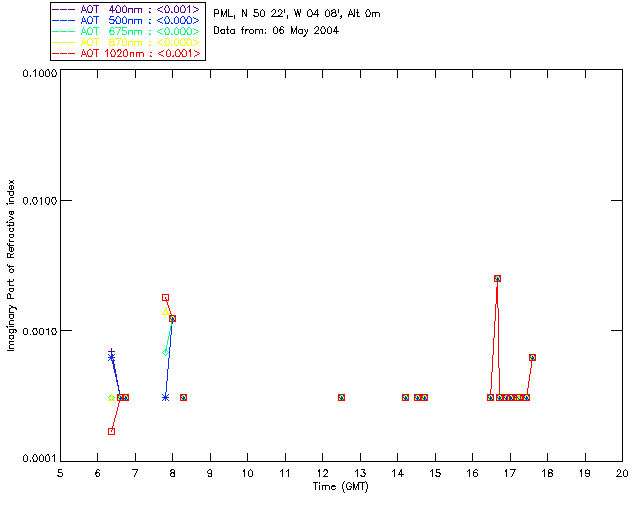Click the AOT 675nm green legend entry
640x512 pixels.
pos(127,31)
